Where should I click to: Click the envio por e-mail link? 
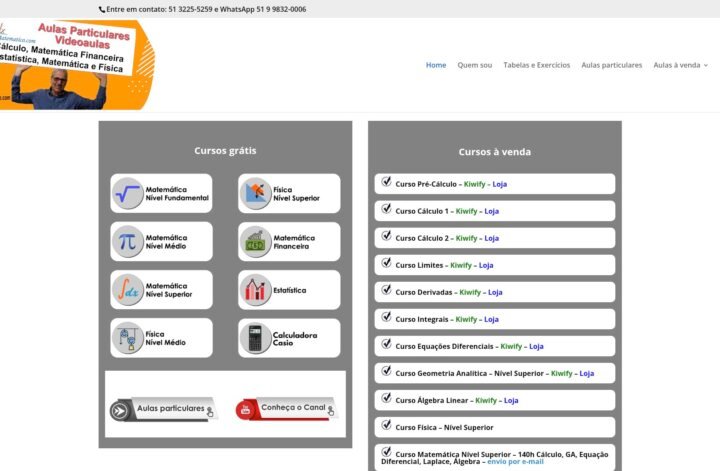pos(516,462)
